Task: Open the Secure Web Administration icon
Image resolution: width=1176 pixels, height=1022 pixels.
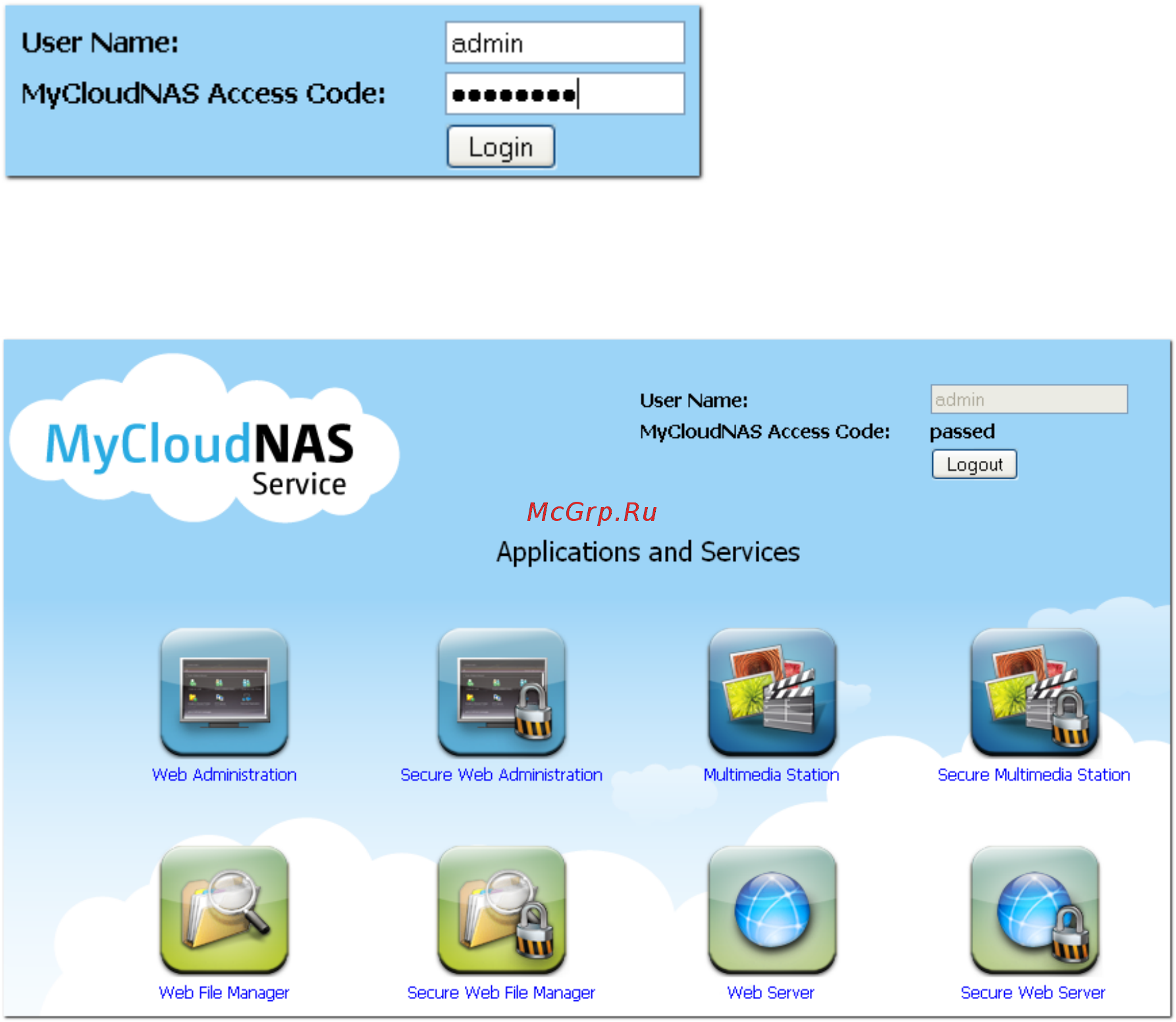Action: click(501, 691)
